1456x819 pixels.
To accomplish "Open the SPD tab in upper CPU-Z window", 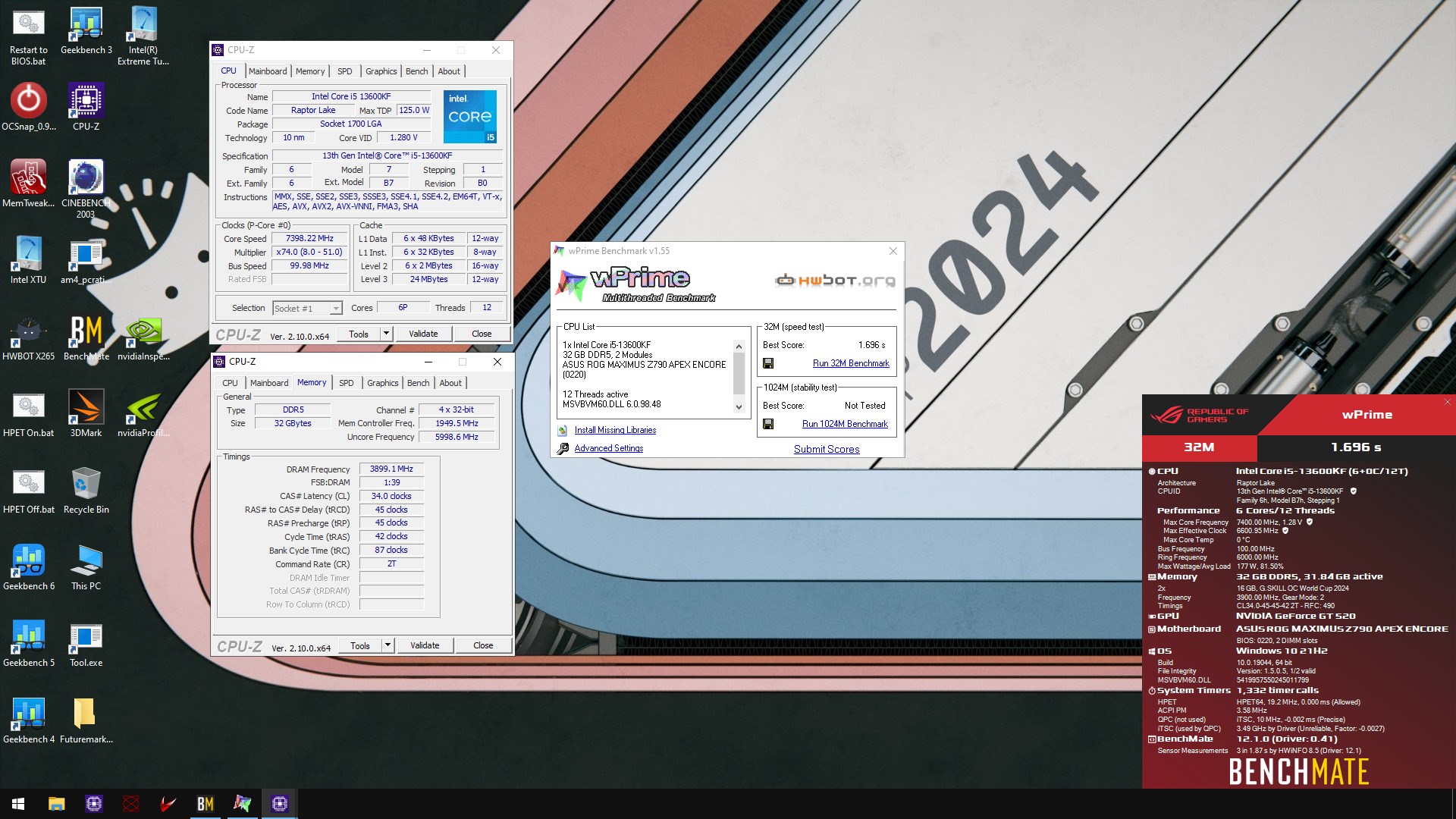I will tap(345, 71).
